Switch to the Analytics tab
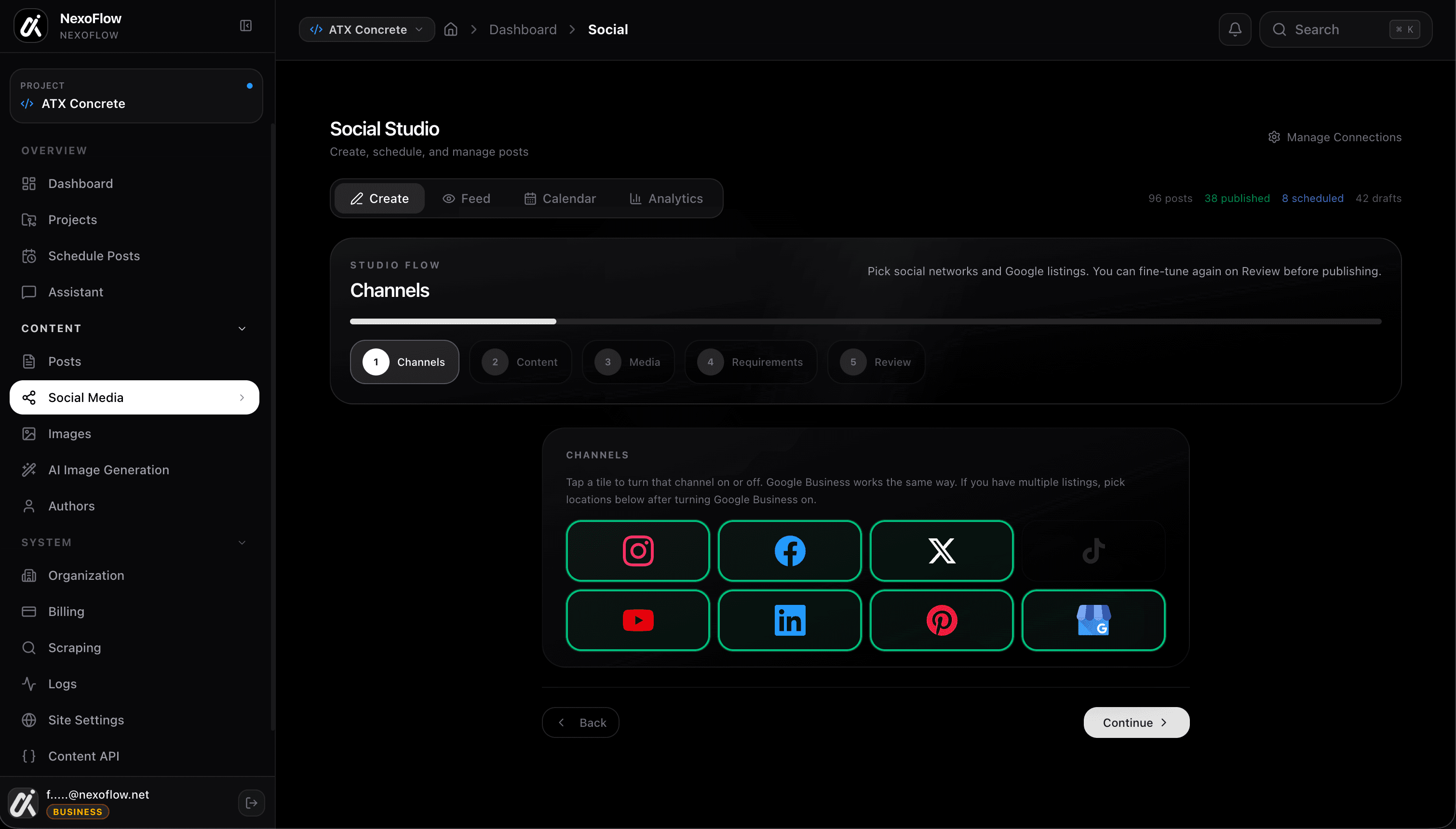 (x=666, y=198)
